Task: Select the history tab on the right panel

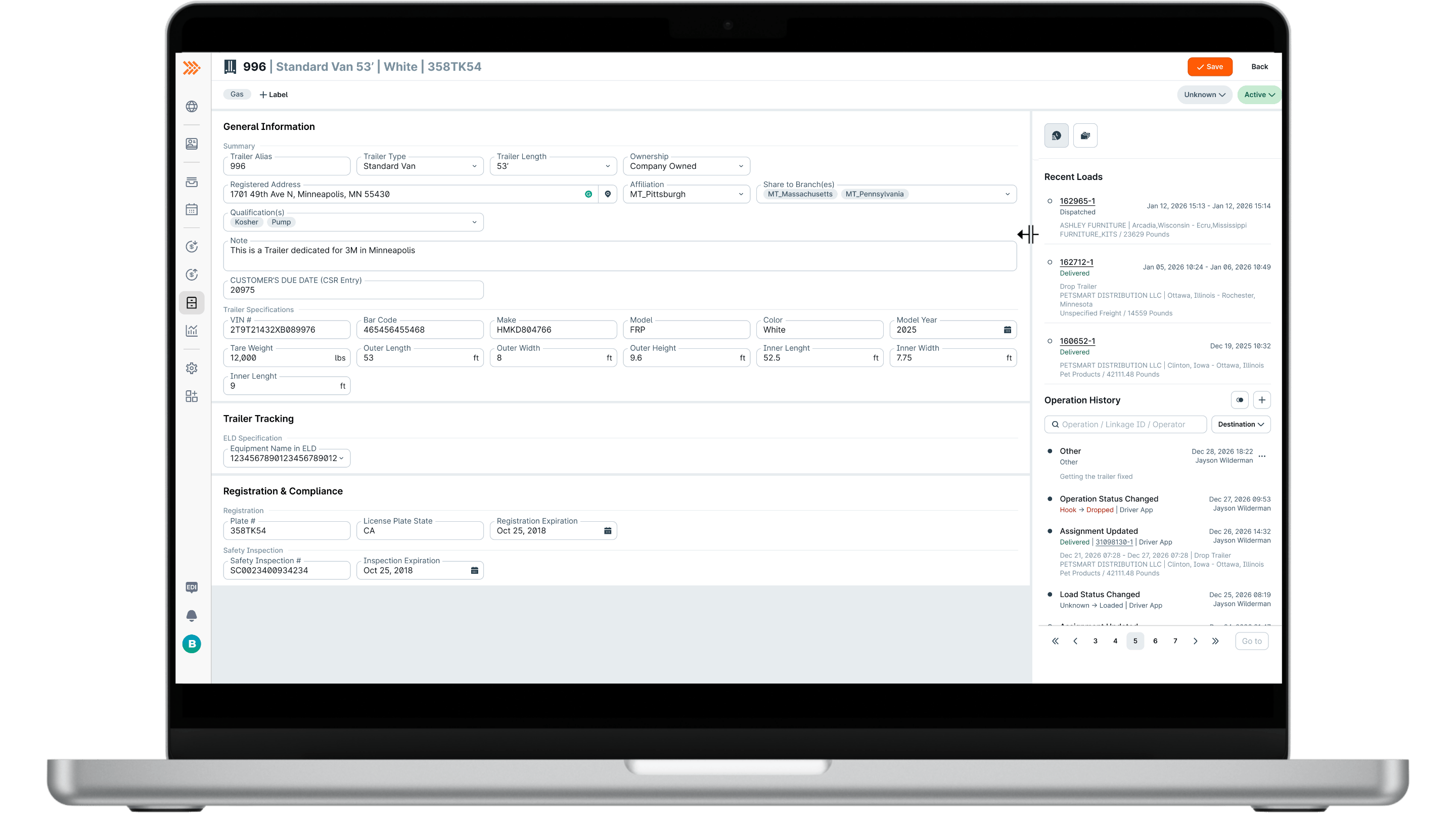Action: click(1057, 135)
